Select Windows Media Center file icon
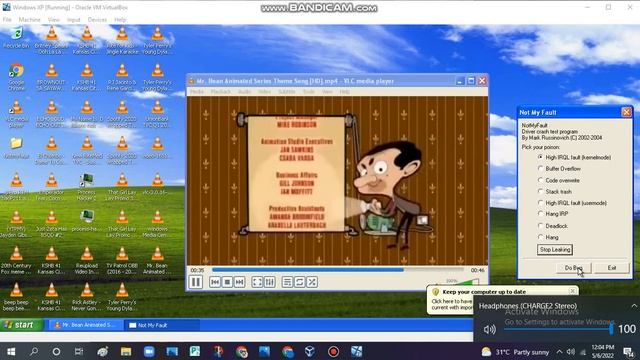Viewport: 640px width, 360px height. (x=157, y=224)
